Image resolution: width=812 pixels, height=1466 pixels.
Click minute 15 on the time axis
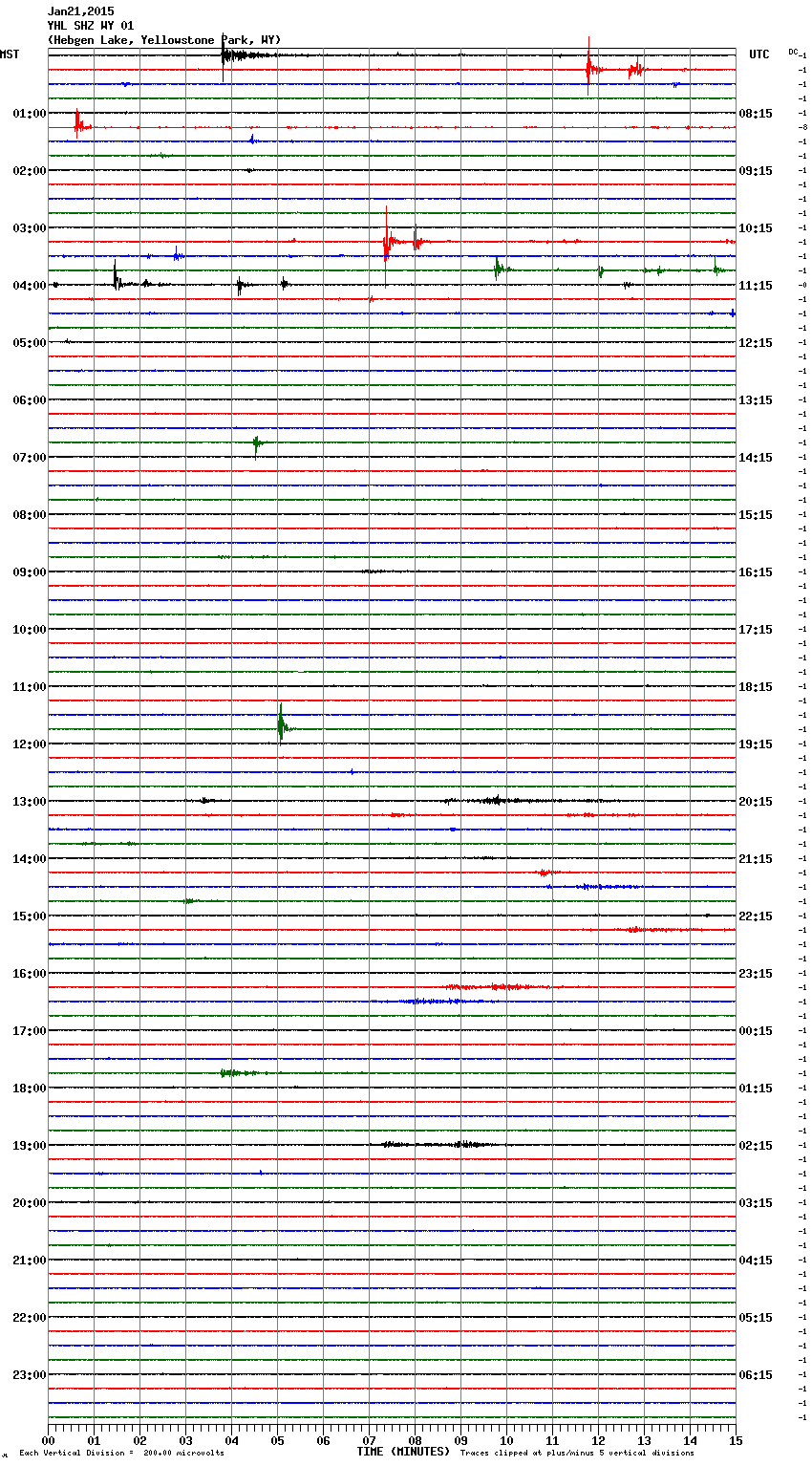click(736, 1440)
